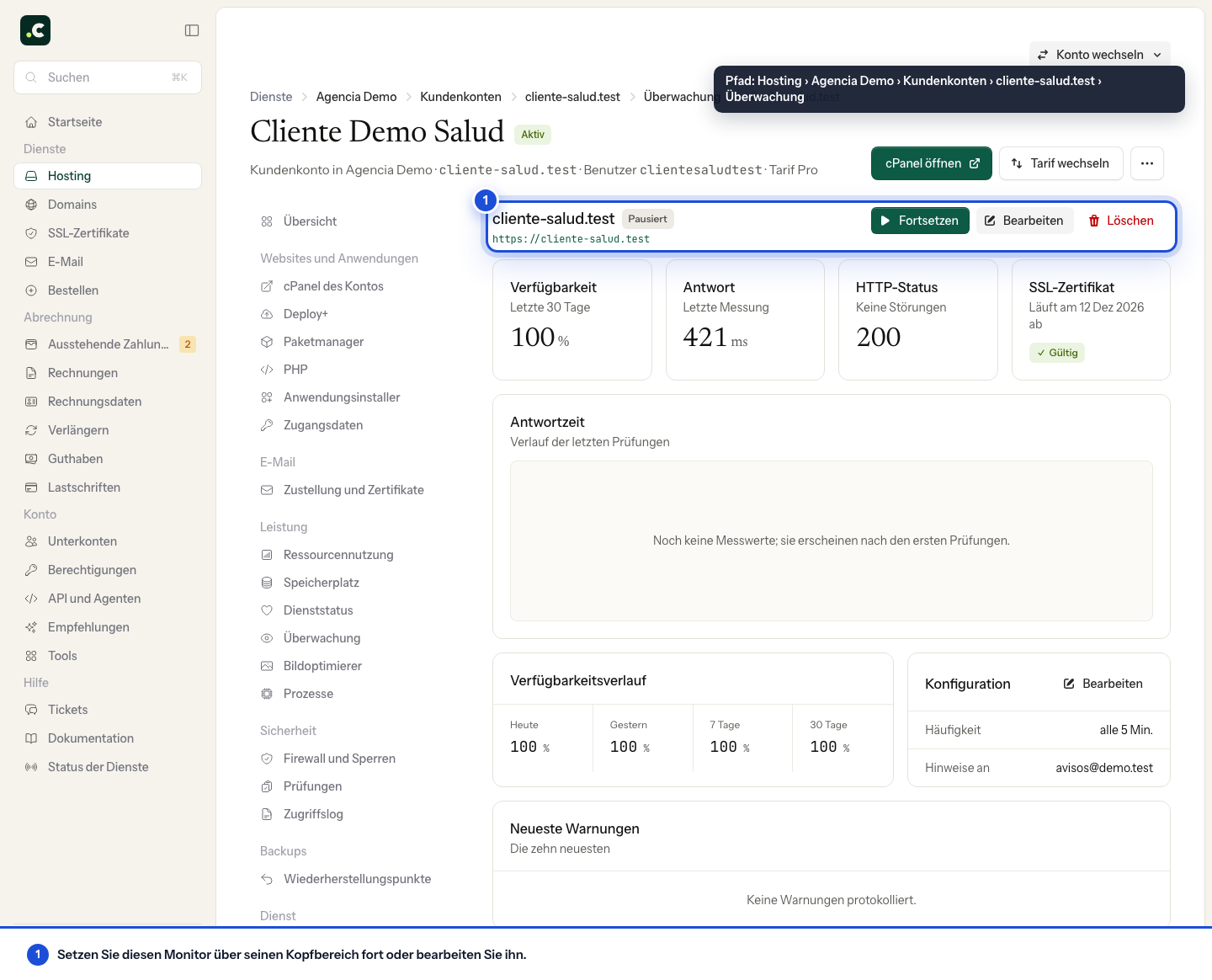Click the Tickets chat icon
The width and height of the screenshot is (1212, 980).
tap(31, 710)
